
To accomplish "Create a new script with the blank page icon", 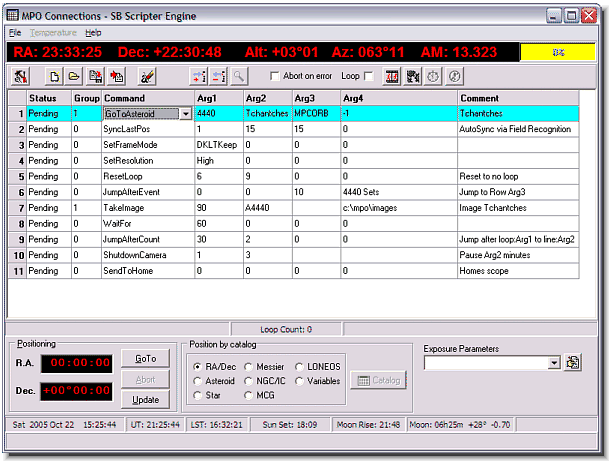I will tap(54, 76).
